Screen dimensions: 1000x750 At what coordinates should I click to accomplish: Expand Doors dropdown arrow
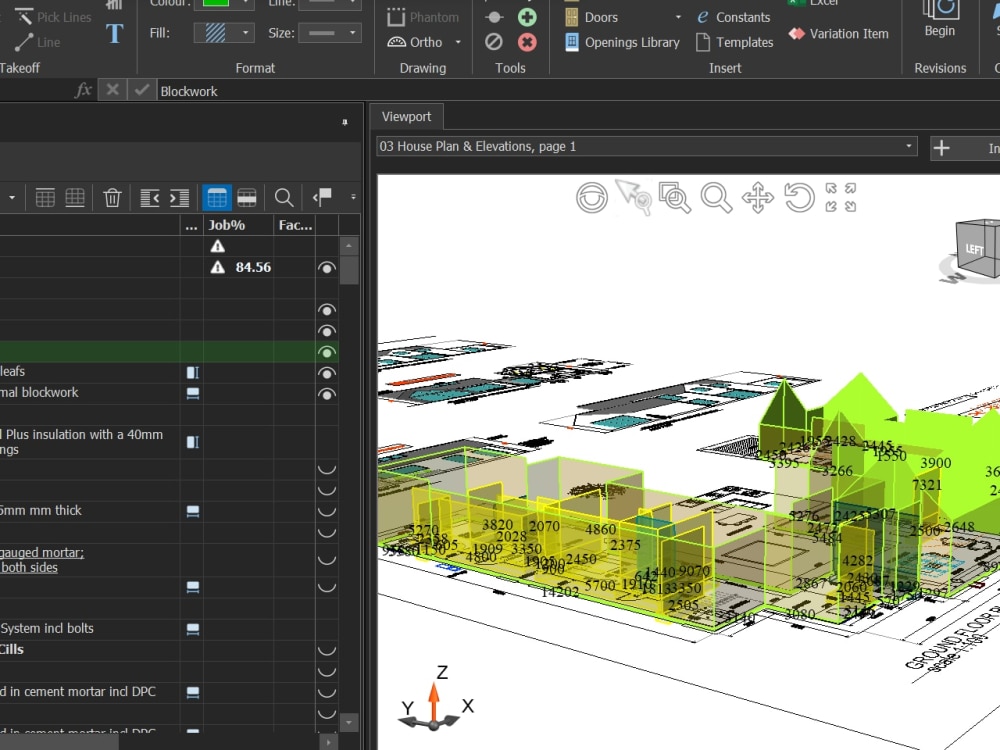tap(678, 17)
